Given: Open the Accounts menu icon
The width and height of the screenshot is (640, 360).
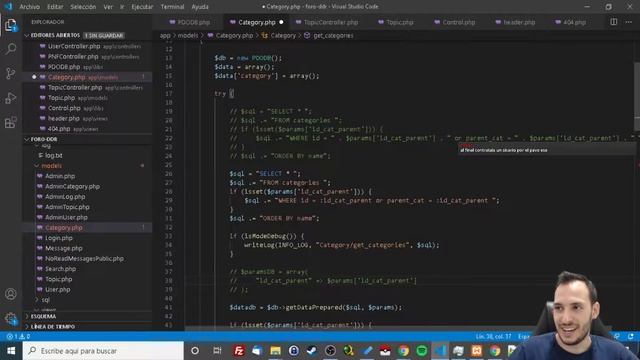Looking at the screenshot, I should tap(11, 294).
